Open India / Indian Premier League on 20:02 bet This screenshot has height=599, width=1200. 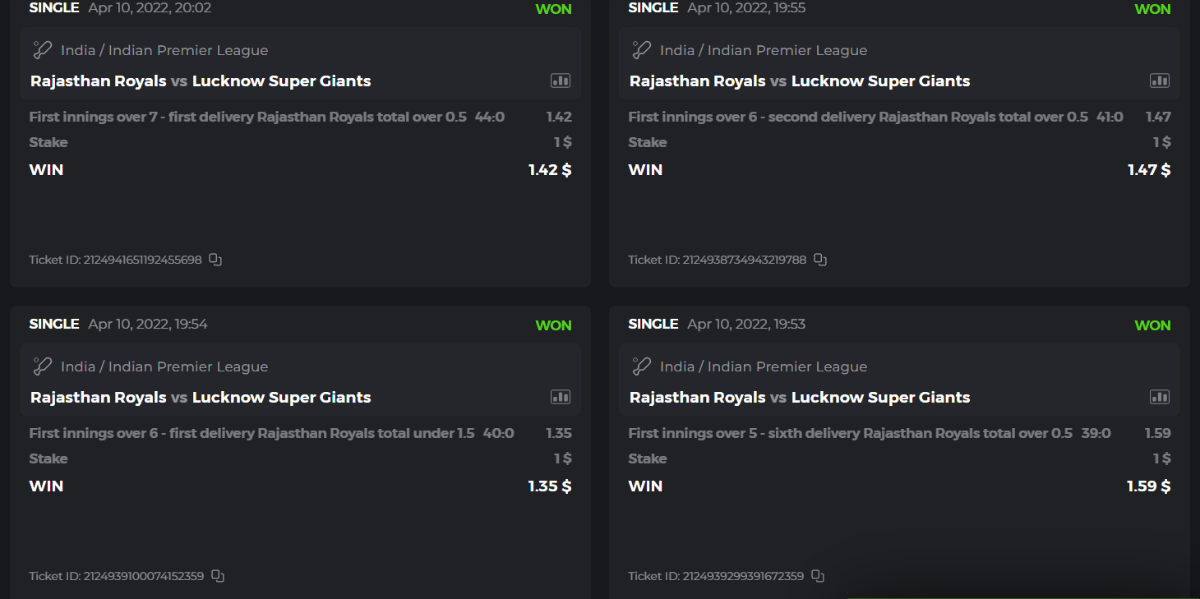(x=164, y=50)
